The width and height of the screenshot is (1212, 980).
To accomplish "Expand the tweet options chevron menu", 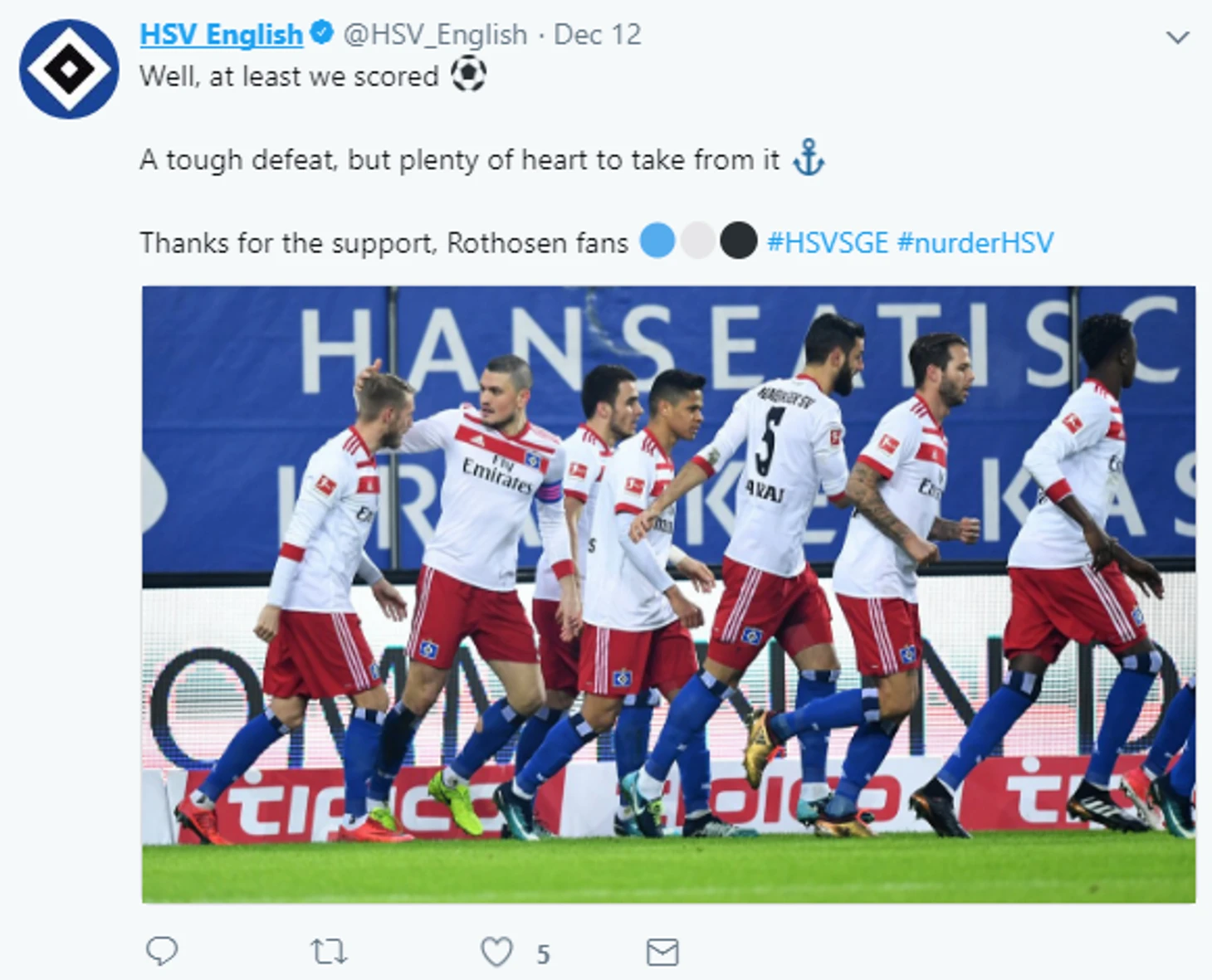I will tap(1177, 37).
